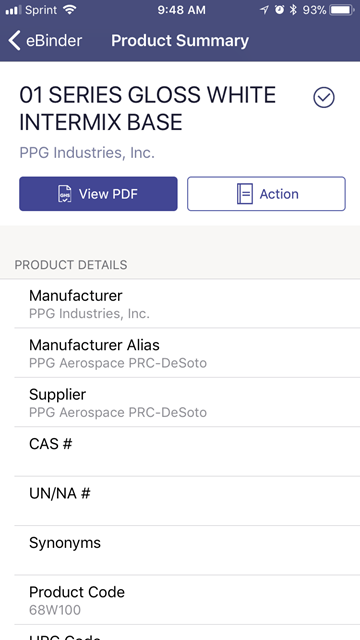Tap the Bluetooth icon in status bar
This screenshot has width=360, height=640.
point(293,10)
